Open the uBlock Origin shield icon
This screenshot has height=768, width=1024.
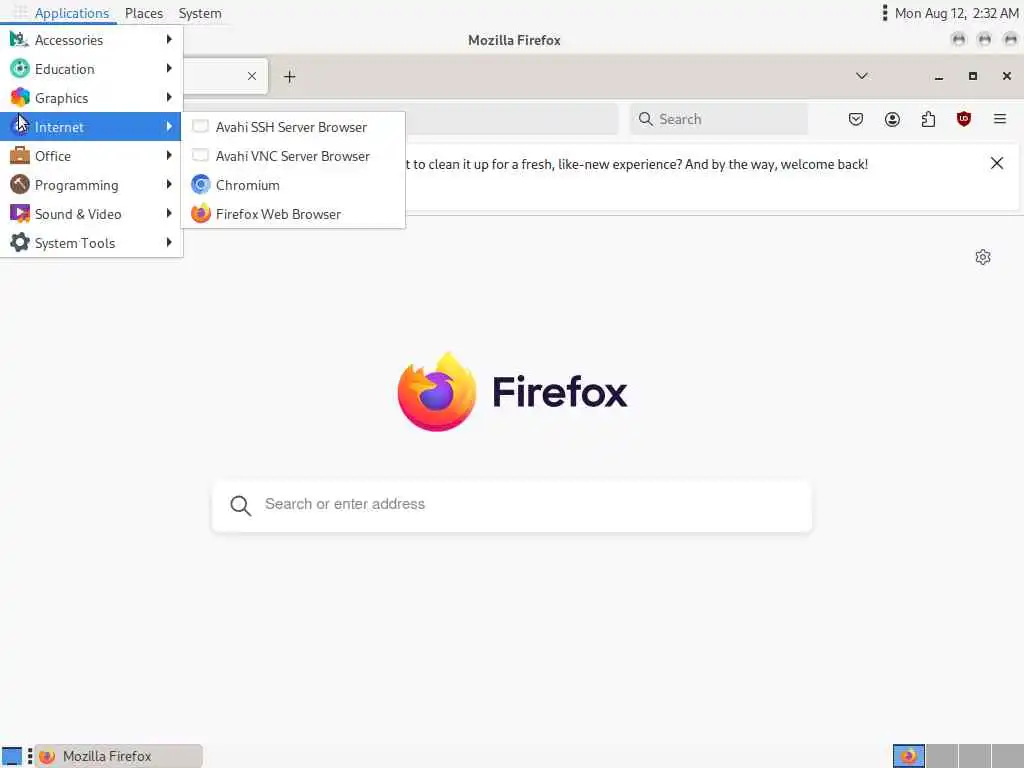coord(963,119)
